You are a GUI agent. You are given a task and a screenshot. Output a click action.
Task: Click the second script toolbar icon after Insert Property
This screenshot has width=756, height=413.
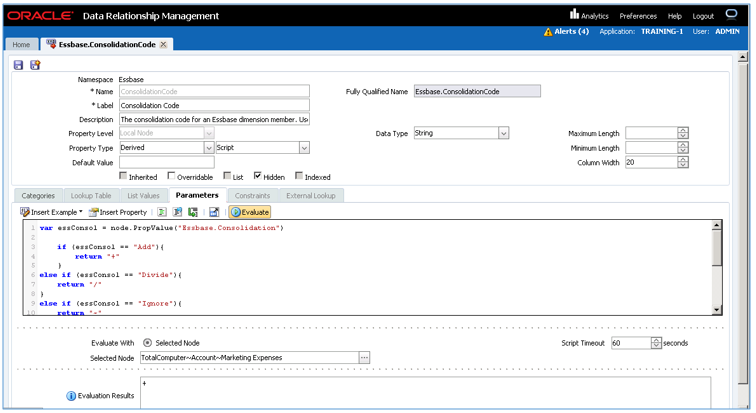(x=177, y=212)
